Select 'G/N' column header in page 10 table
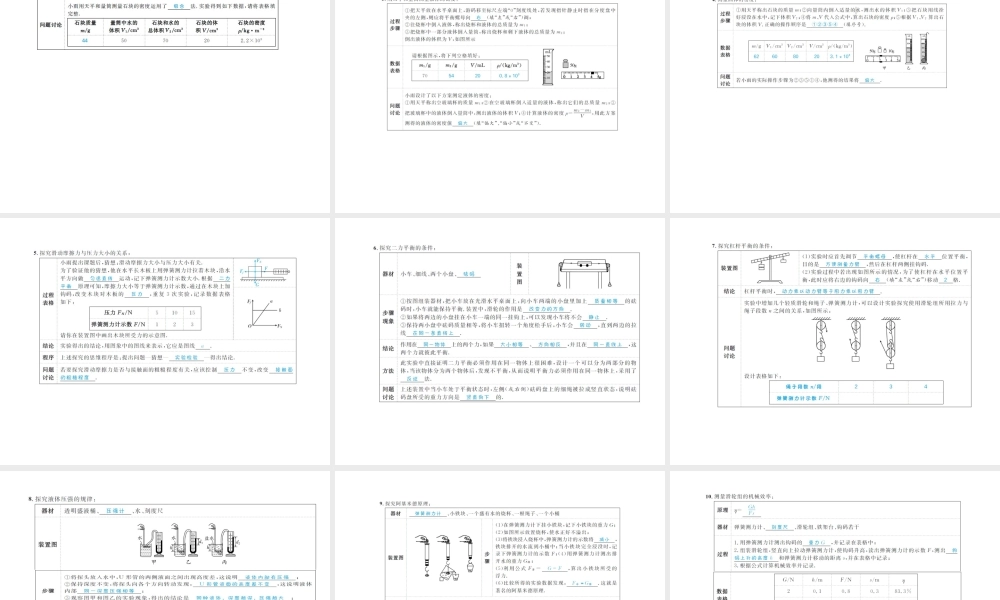Screen dimensions: 1000x600 coord(788,580)
